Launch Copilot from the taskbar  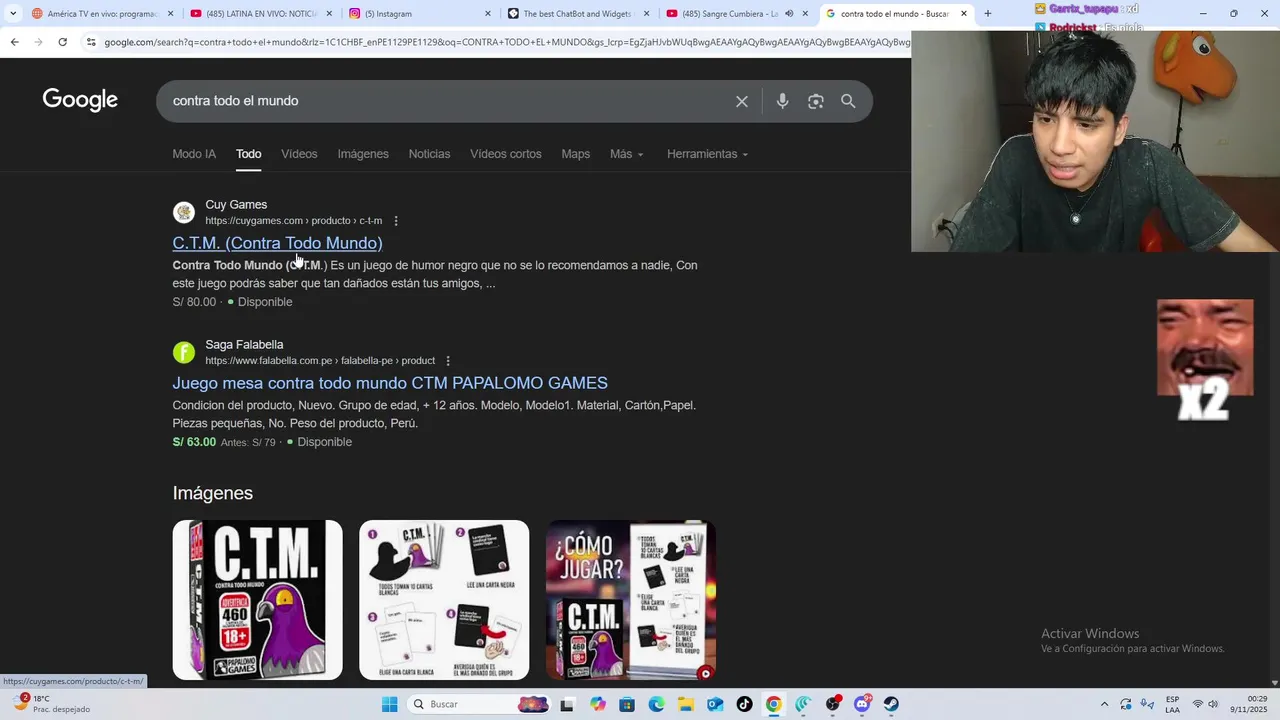[598, 704]
